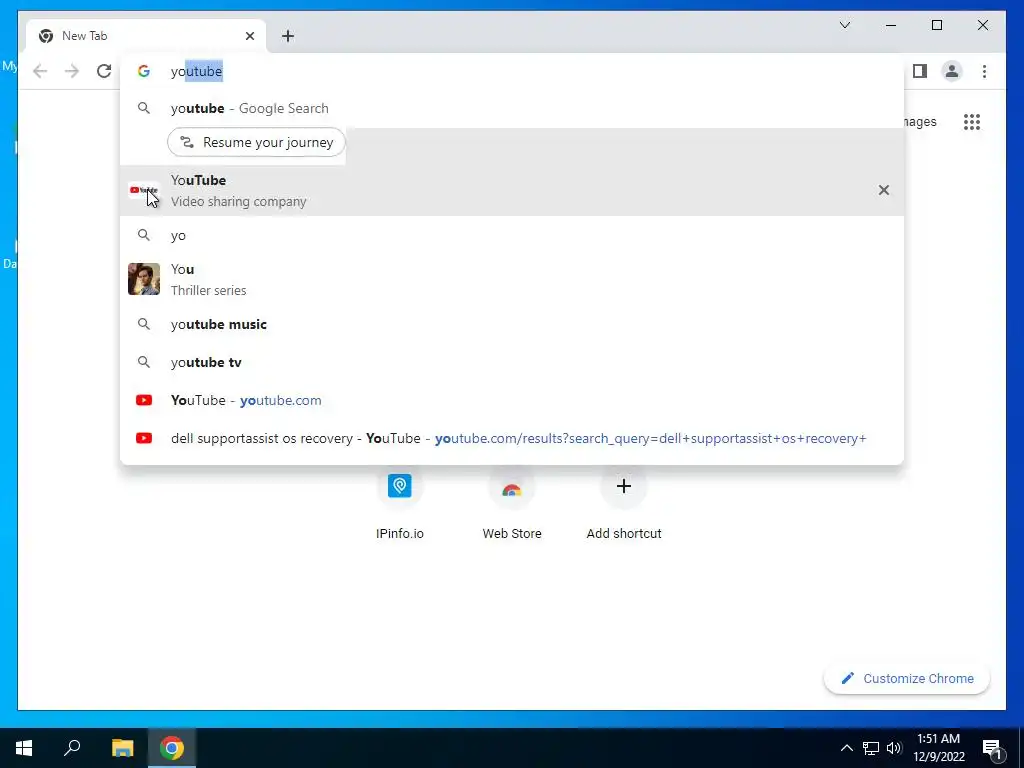Image resolution: width=1024 pixels, height=768 pixels.
Task: Choose 'youtube - Google Search' suggestion
Action: tap(512, 108)
